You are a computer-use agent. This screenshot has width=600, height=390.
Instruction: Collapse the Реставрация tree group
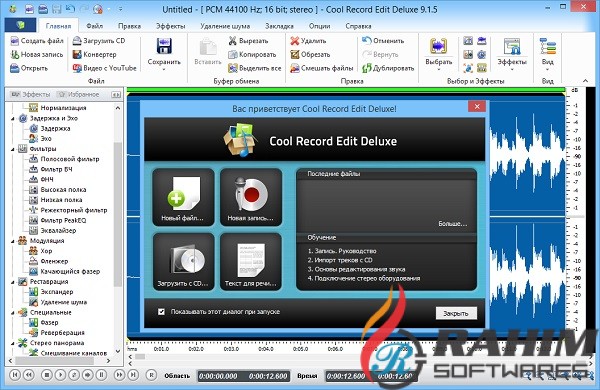[13, 282]
